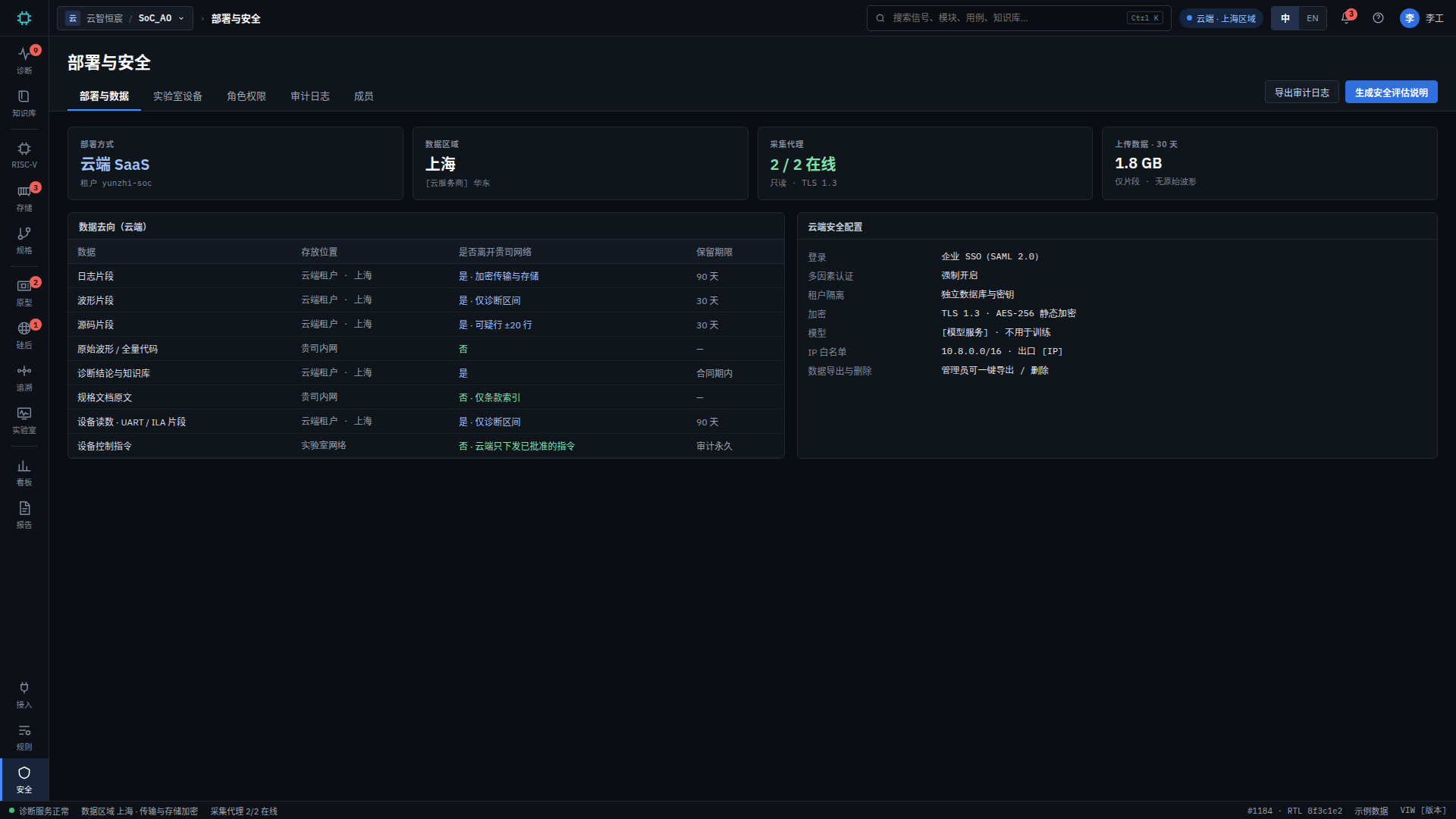Click the app logo chip icon
This screenshot has height=819, width=1456.
point(24,18)
